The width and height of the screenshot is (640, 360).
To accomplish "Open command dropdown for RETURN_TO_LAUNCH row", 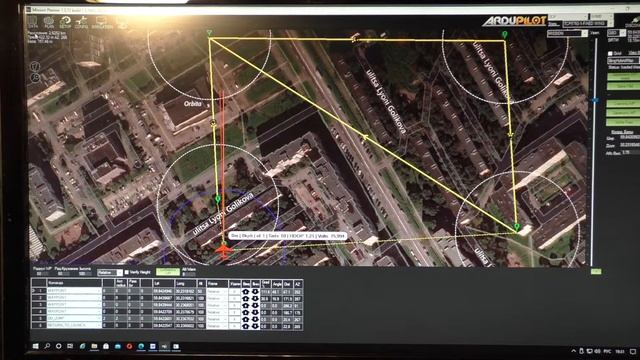I will 74,326.
